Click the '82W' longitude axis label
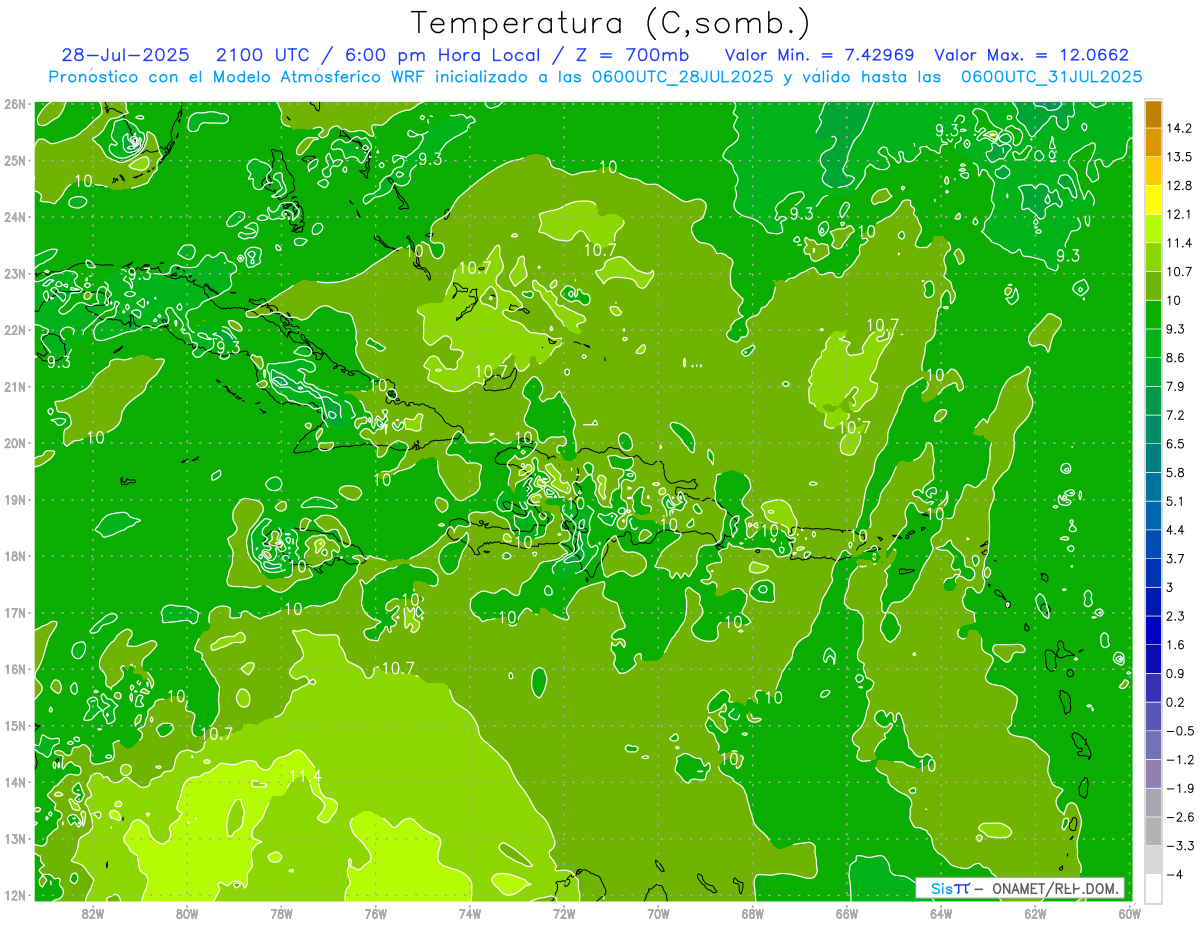Image resolution: width=1200 pixels, height=927 pixels. point(92,913)
